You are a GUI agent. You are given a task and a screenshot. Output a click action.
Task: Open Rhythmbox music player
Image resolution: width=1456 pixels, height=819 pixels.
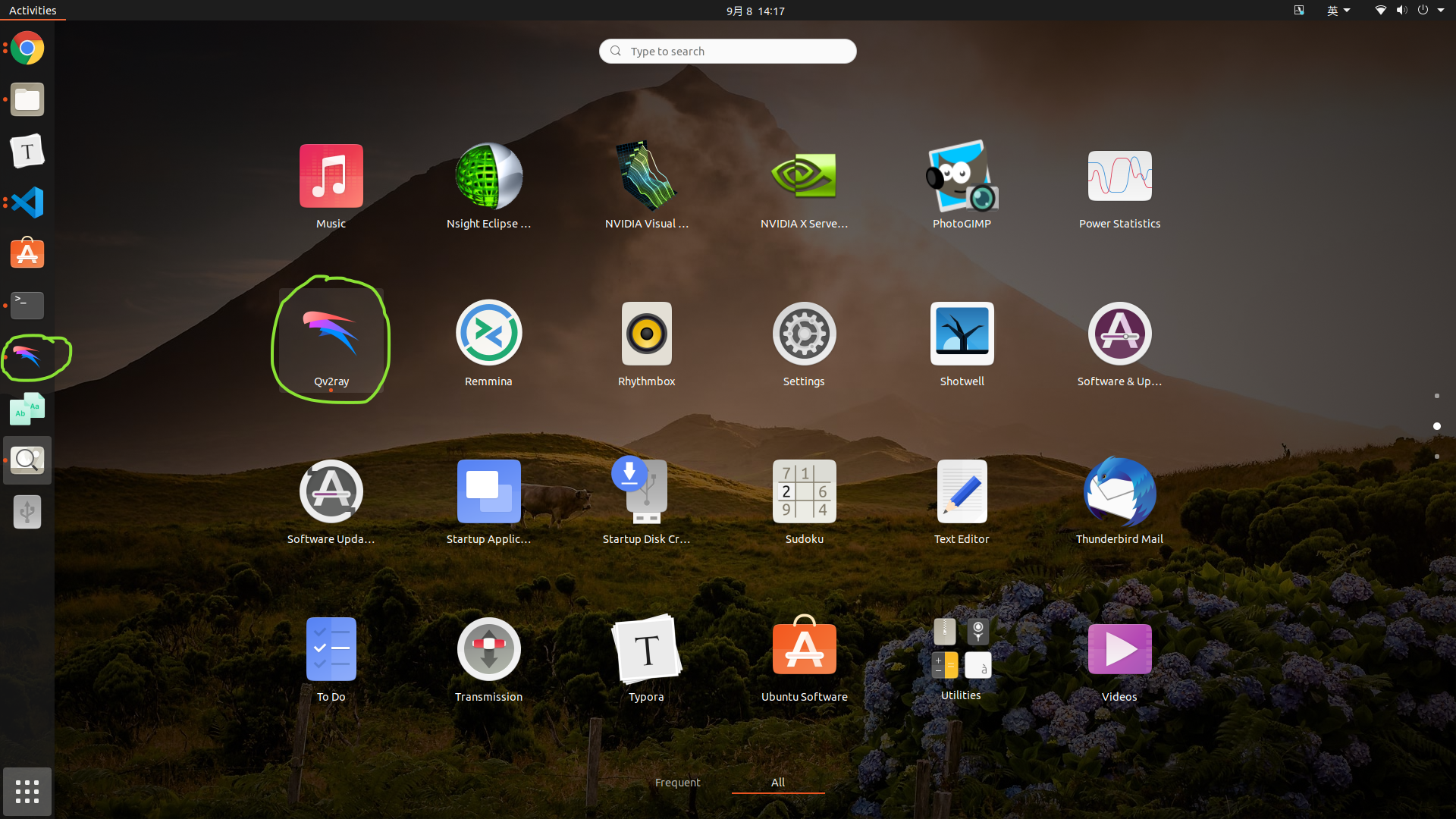click(646, 334)
